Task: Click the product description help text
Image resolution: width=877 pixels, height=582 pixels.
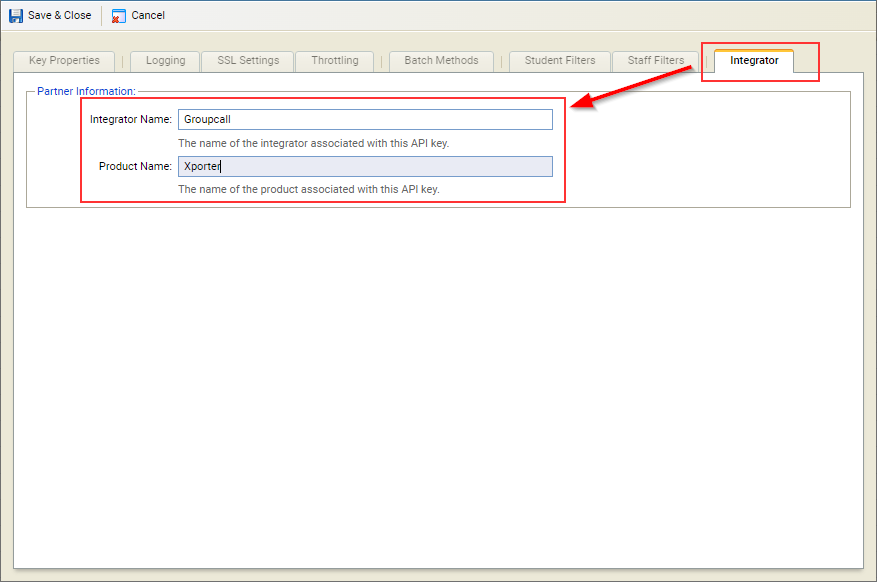Action: (x=309, y=189)
